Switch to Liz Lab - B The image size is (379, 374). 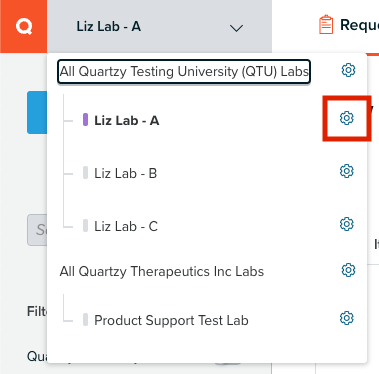click(125, 173)
